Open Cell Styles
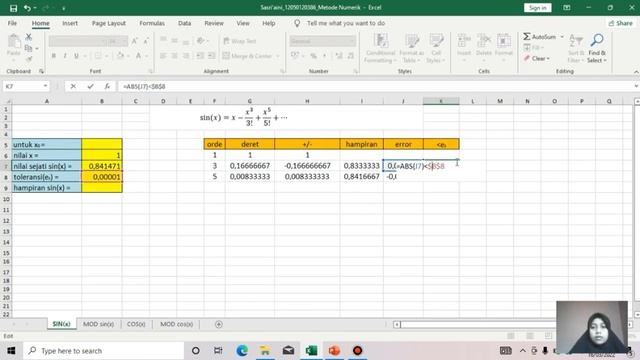This screenshot has height=360, width=640. coord(436,48)
